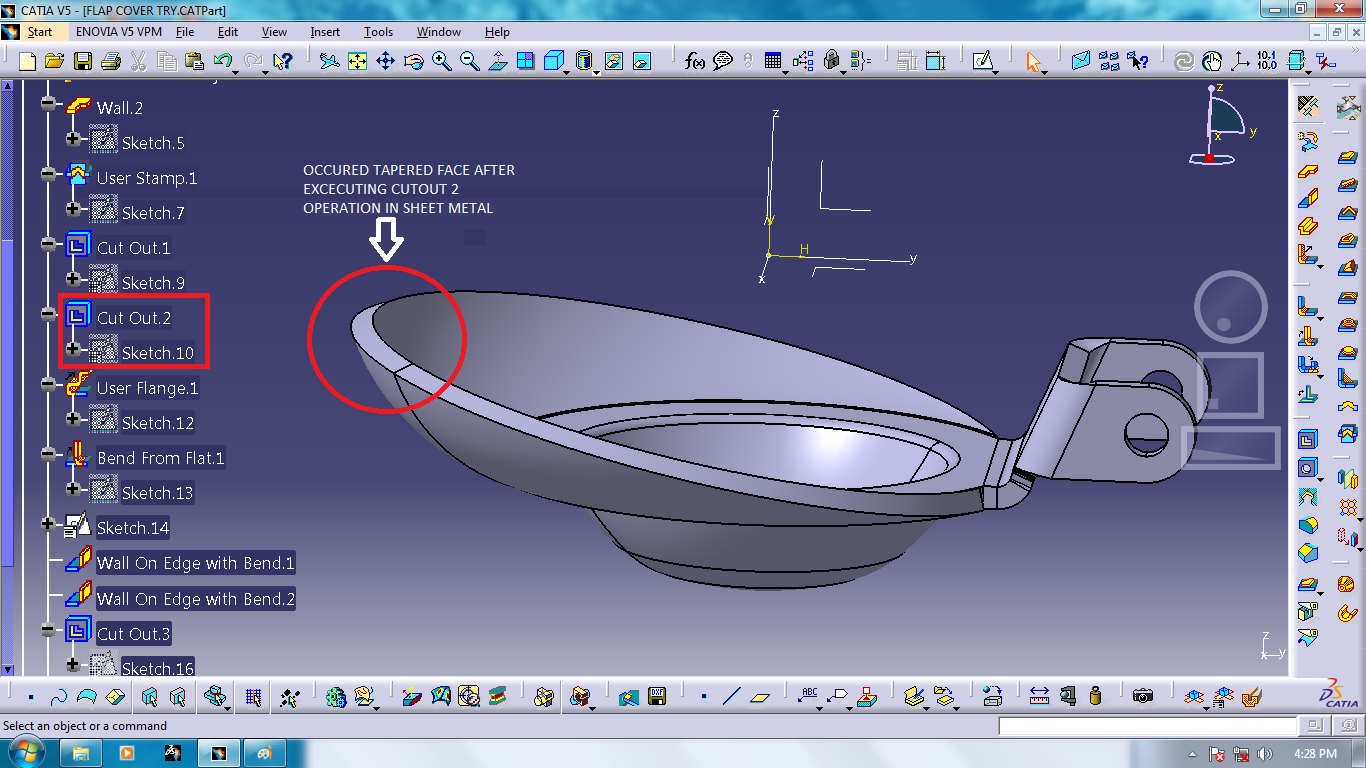
Task: Select the Cut Out tool in Sheet Metal toolbar
Action: 1307,439
